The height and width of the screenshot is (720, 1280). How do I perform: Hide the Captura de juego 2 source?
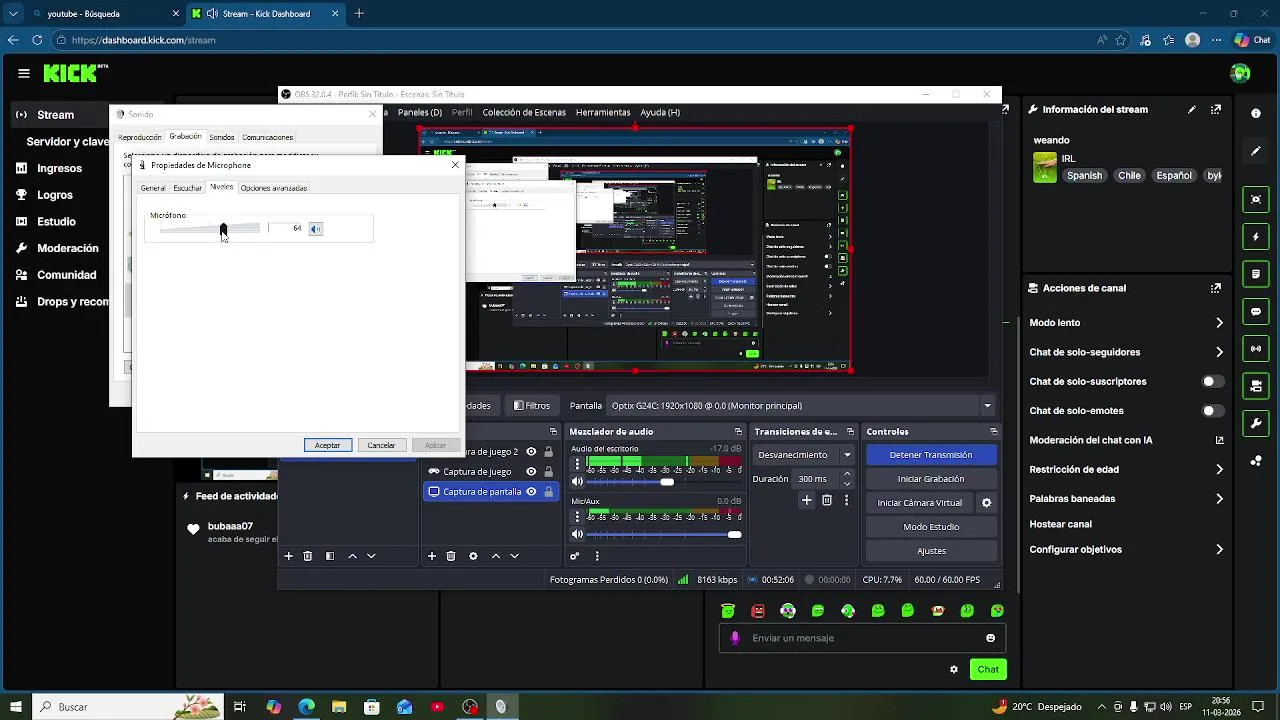click(x=531, y=452)
